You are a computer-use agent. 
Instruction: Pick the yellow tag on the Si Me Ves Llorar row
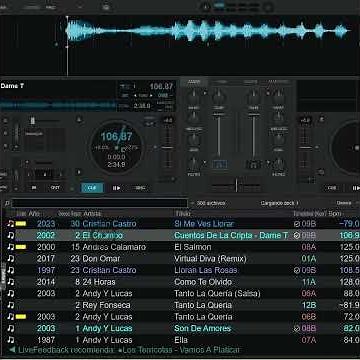pos(21,224)
